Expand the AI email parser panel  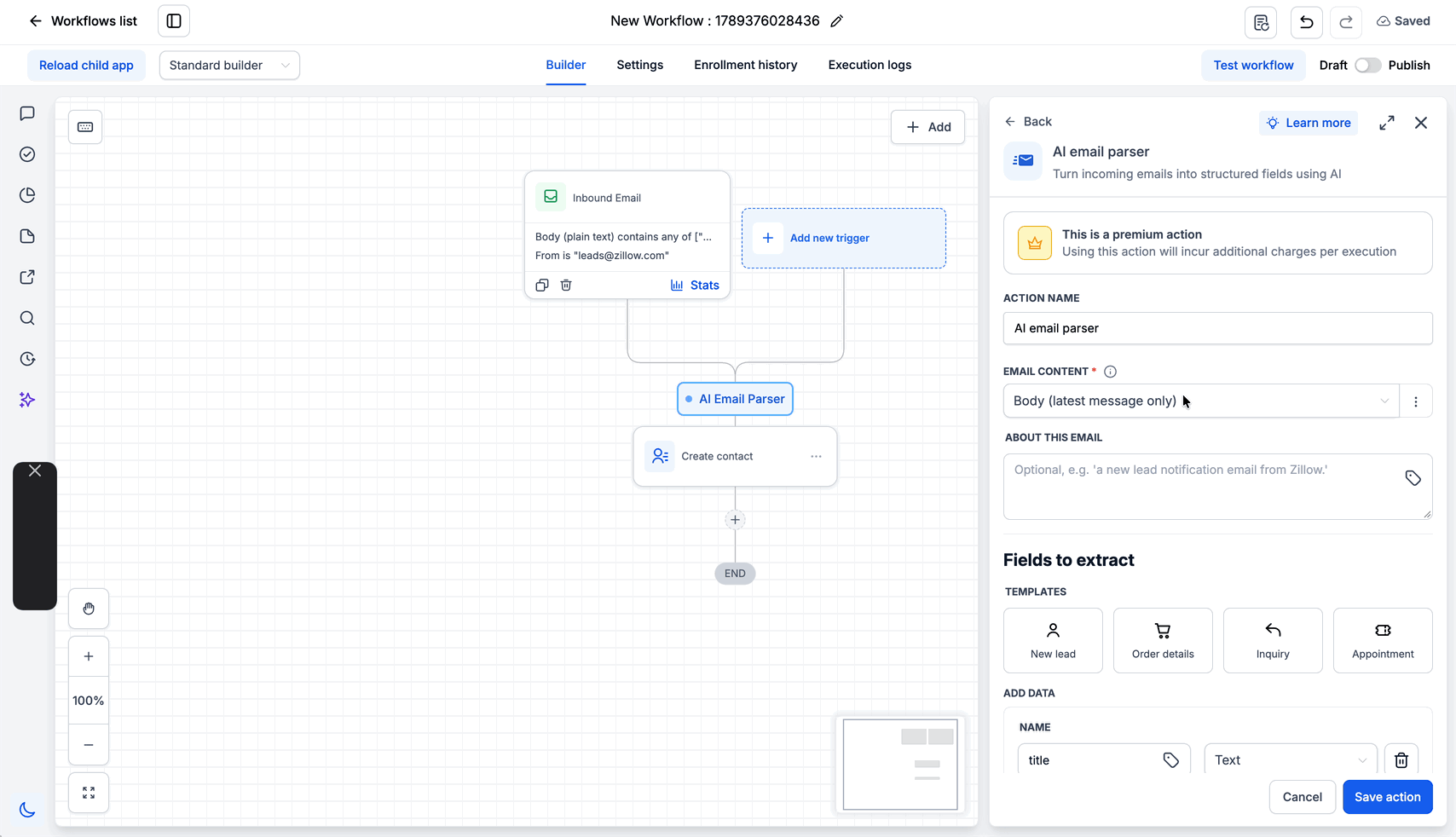pyautogui.click(x=1387, y=123)
